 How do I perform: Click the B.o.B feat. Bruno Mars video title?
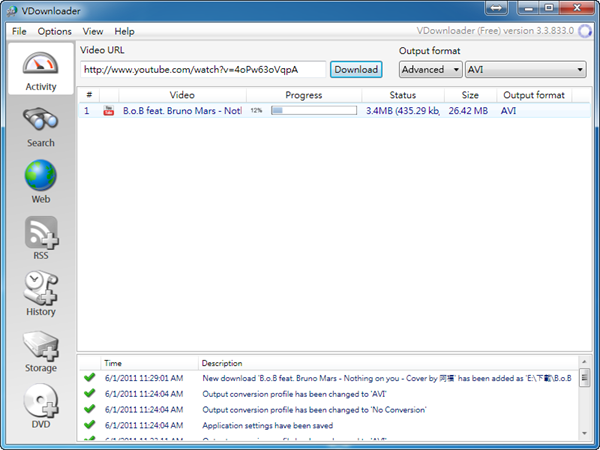(182, 111)
